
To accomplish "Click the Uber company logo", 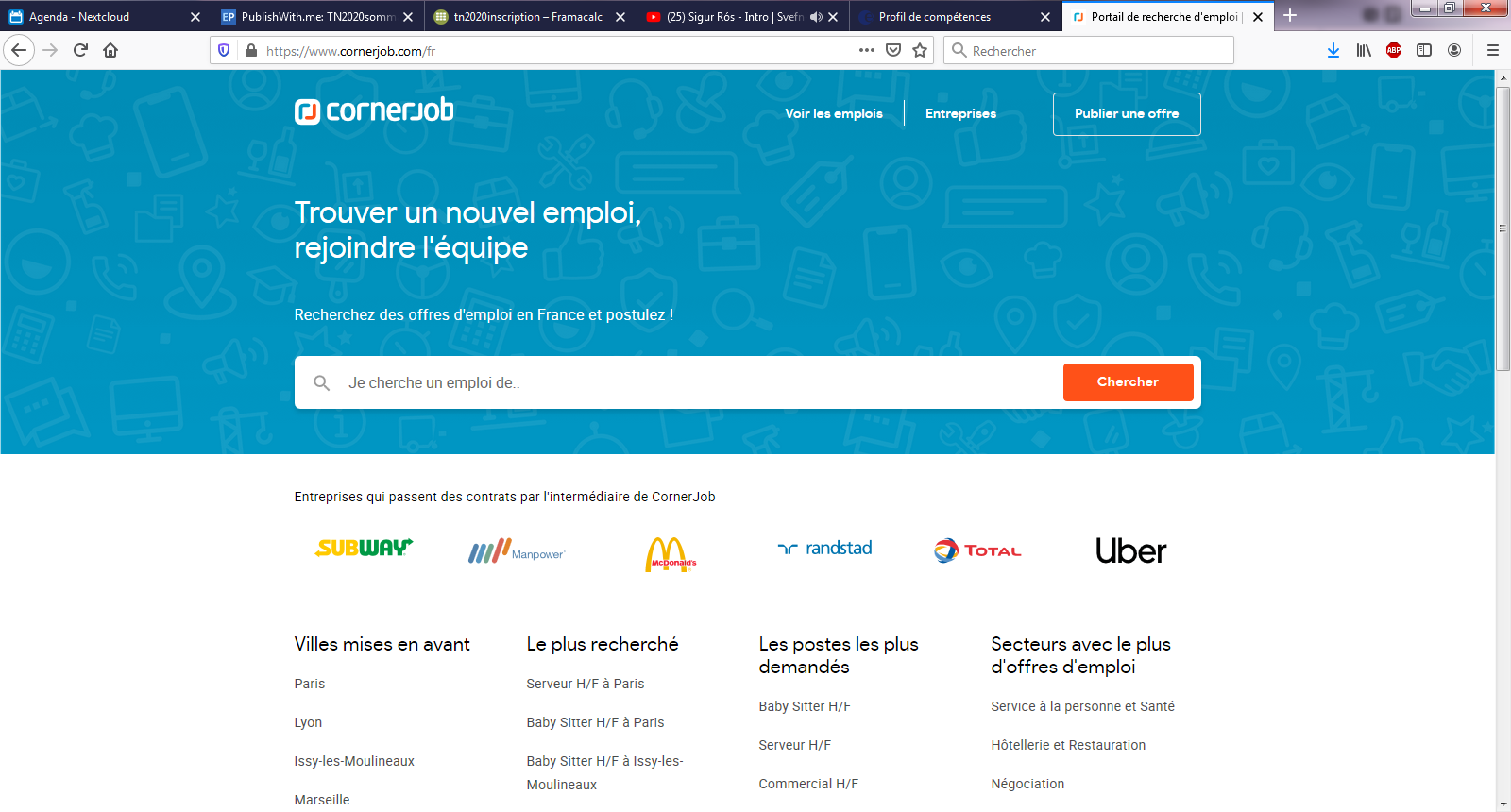I will [1130, 550].
